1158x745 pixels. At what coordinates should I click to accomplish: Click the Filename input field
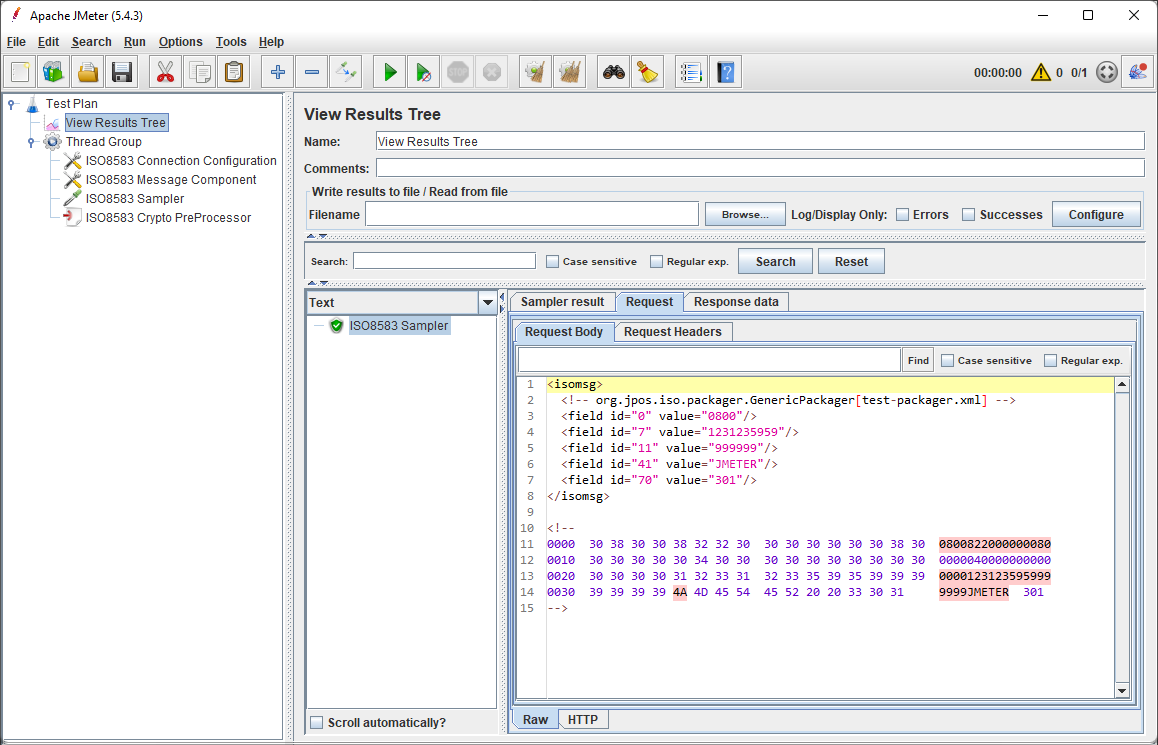click(531, 215)
